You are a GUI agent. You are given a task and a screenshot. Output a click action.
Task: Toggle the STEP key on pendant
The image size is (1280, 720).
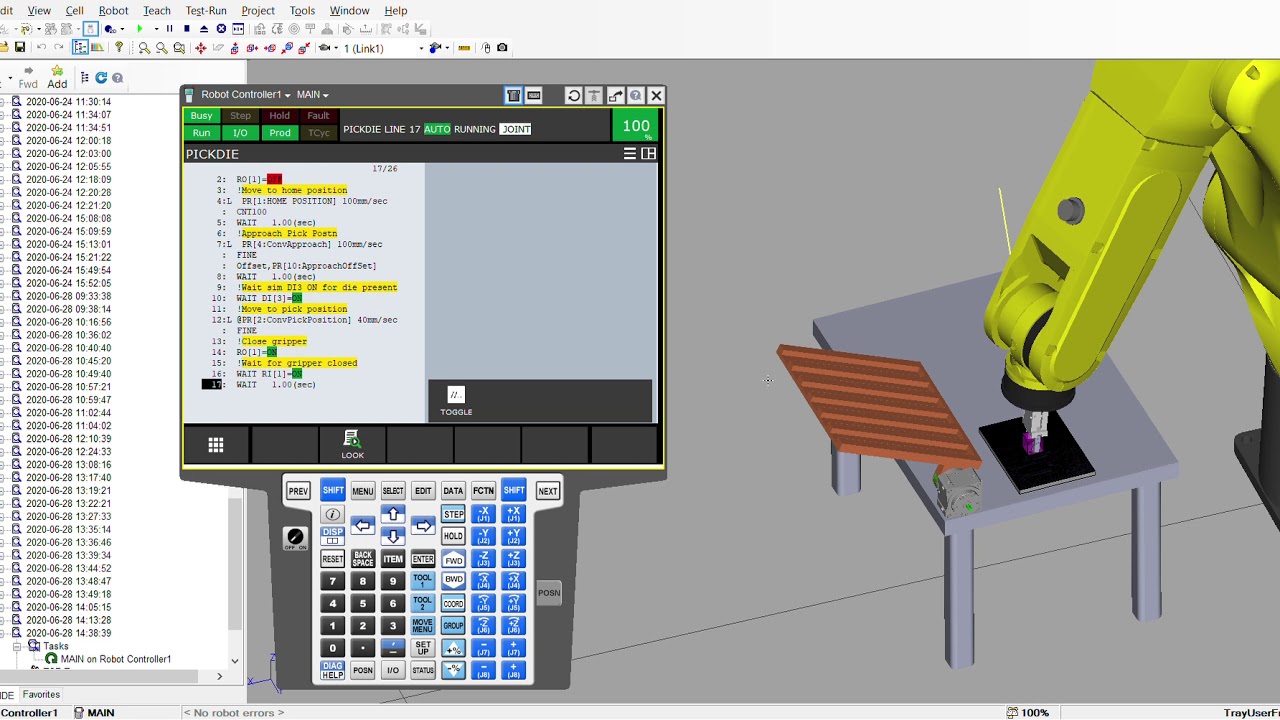tap(453, 514)
